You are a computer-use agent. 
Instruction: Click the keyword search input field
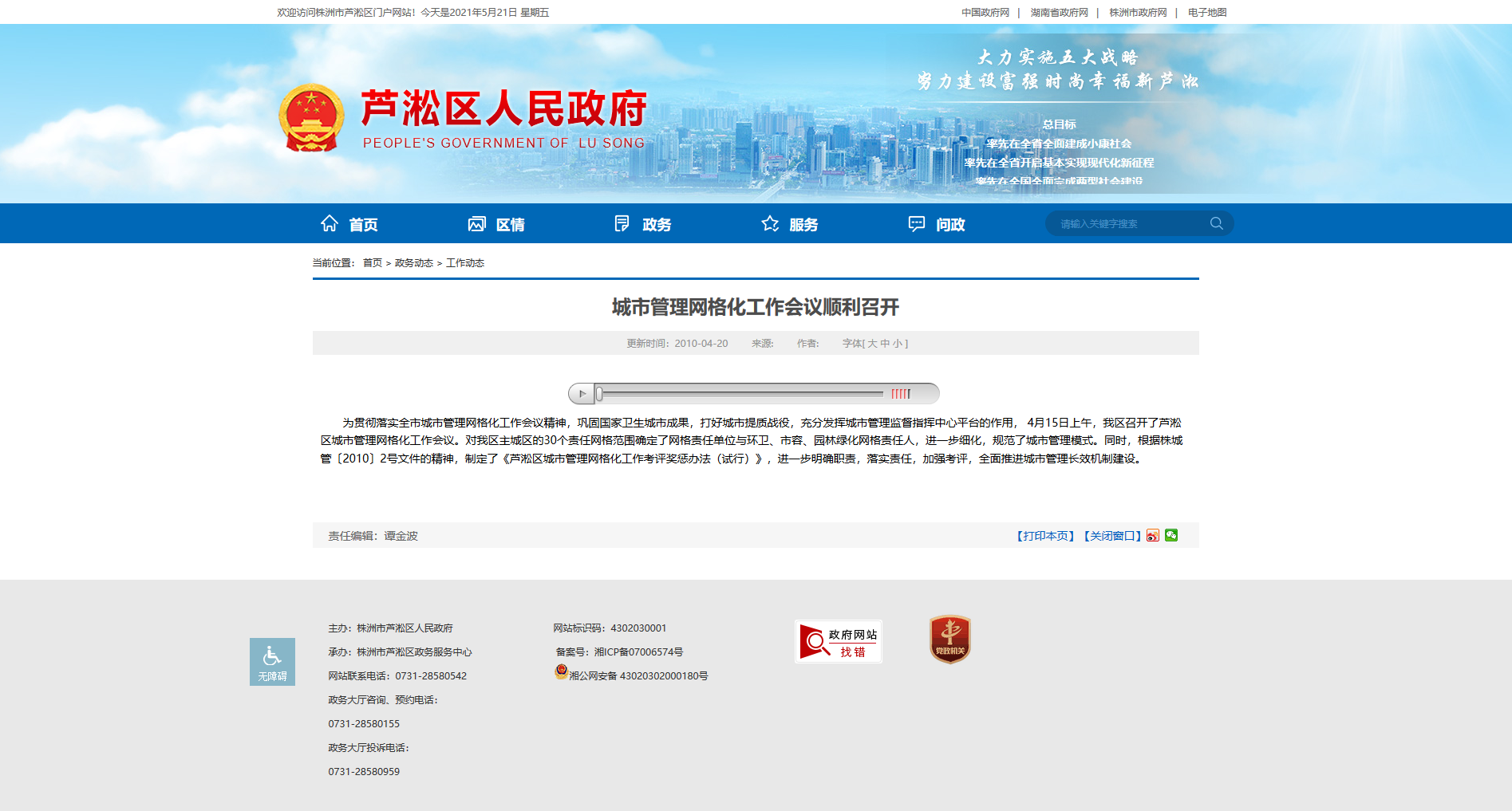point(1129,223)
